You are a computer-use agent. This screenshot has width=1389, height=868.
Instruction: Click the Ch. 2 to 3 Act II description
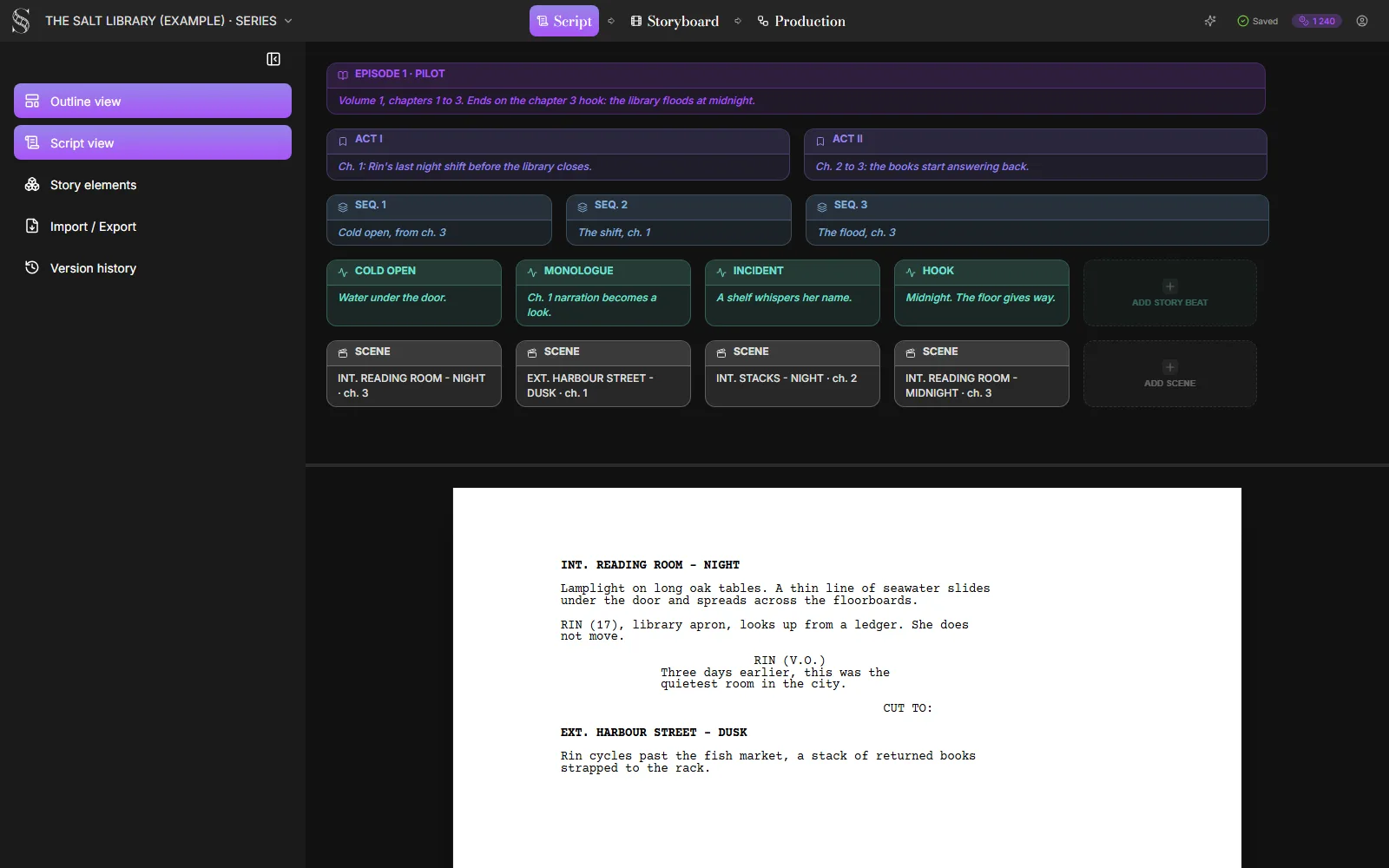click(x=922, y=167)
